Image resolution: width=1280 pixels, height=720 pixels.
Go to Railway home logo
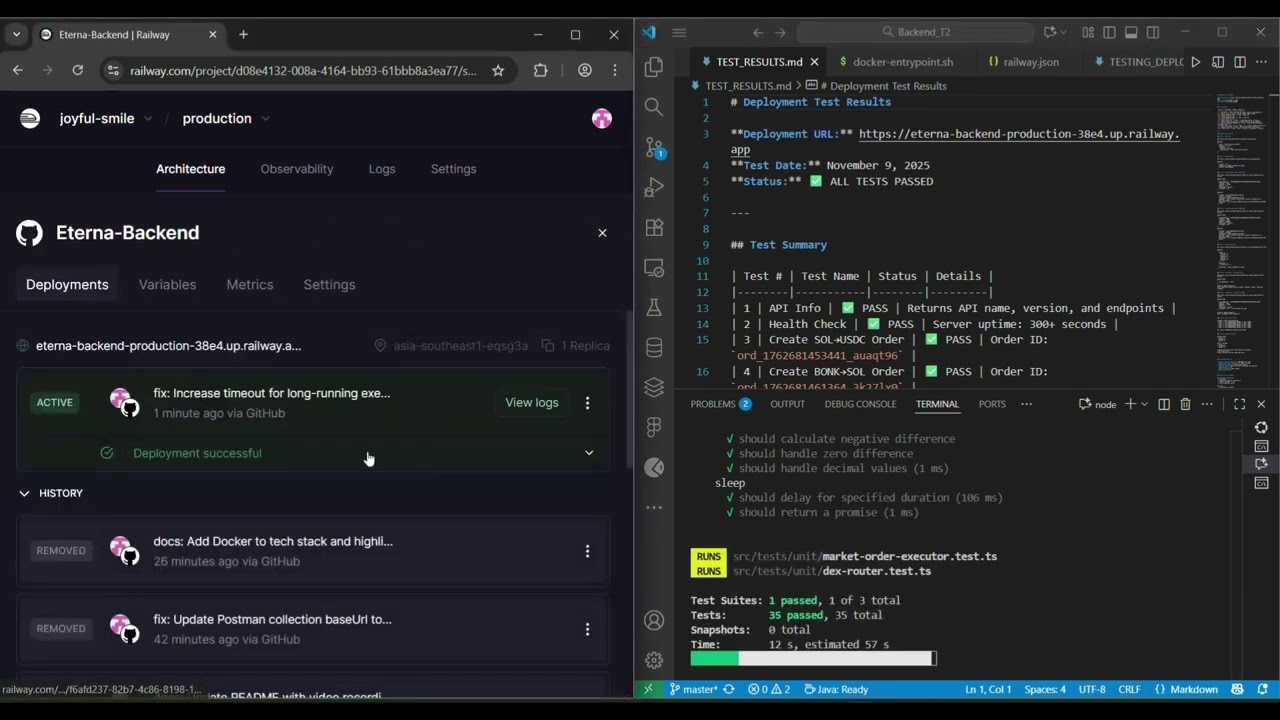[30, 118]
